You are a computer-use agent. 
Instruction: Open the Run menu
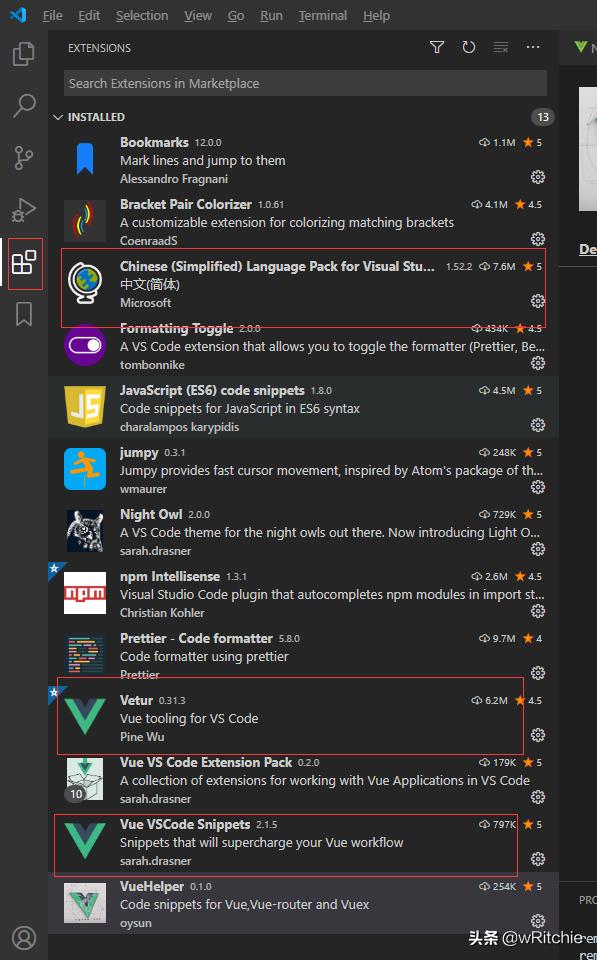(x=271, y=15)
